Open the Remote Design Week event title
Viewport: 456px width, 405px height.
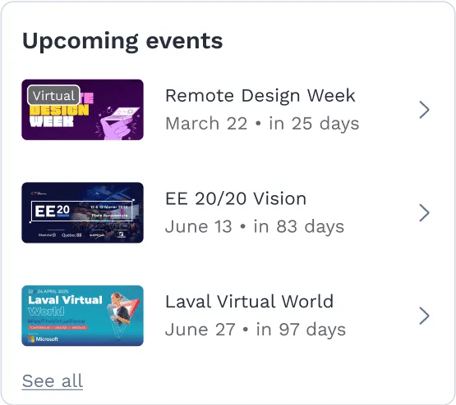260,96
